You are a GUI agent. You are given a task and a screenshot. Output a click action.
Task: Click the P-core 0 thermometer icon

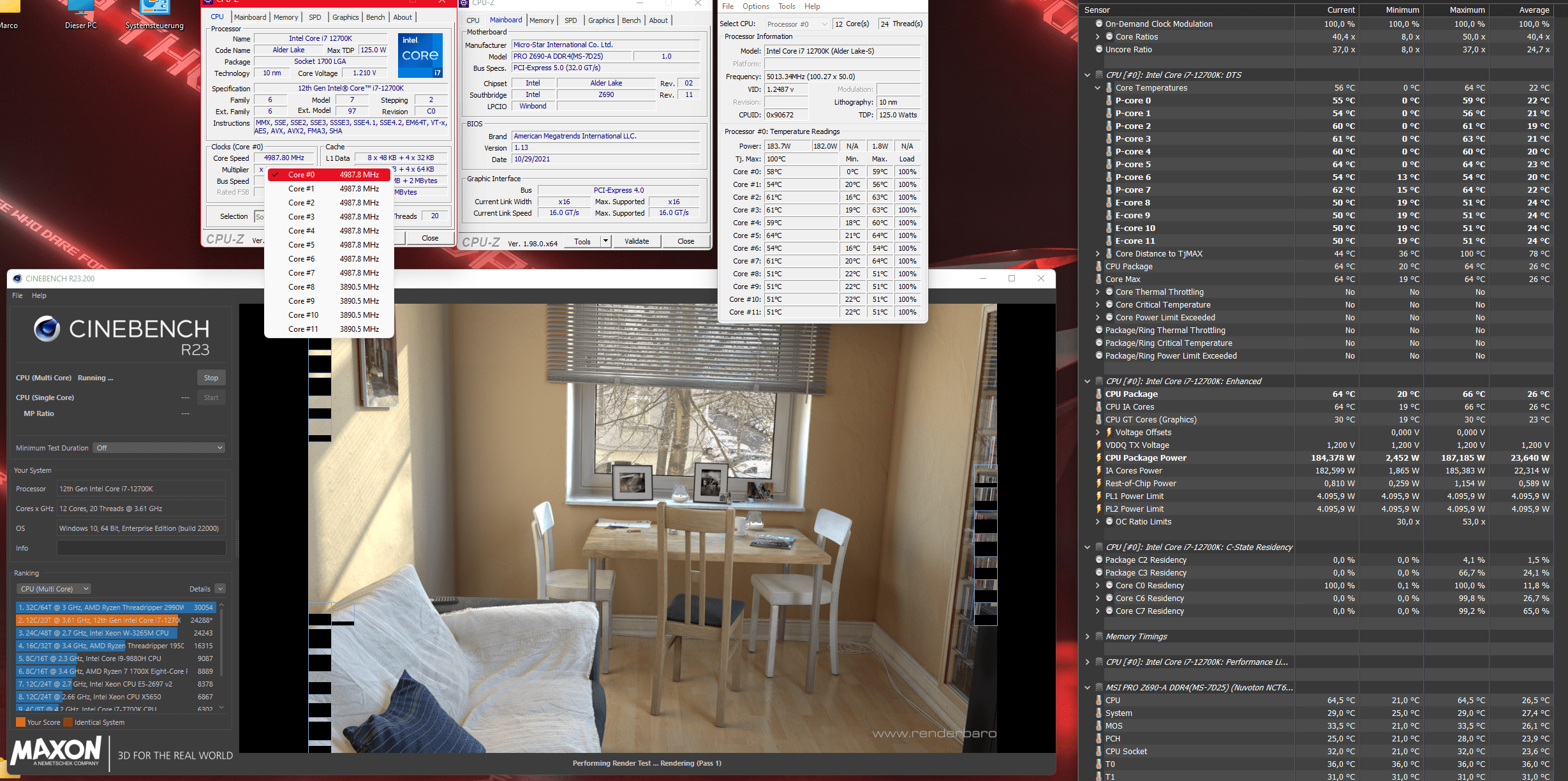1109,100
